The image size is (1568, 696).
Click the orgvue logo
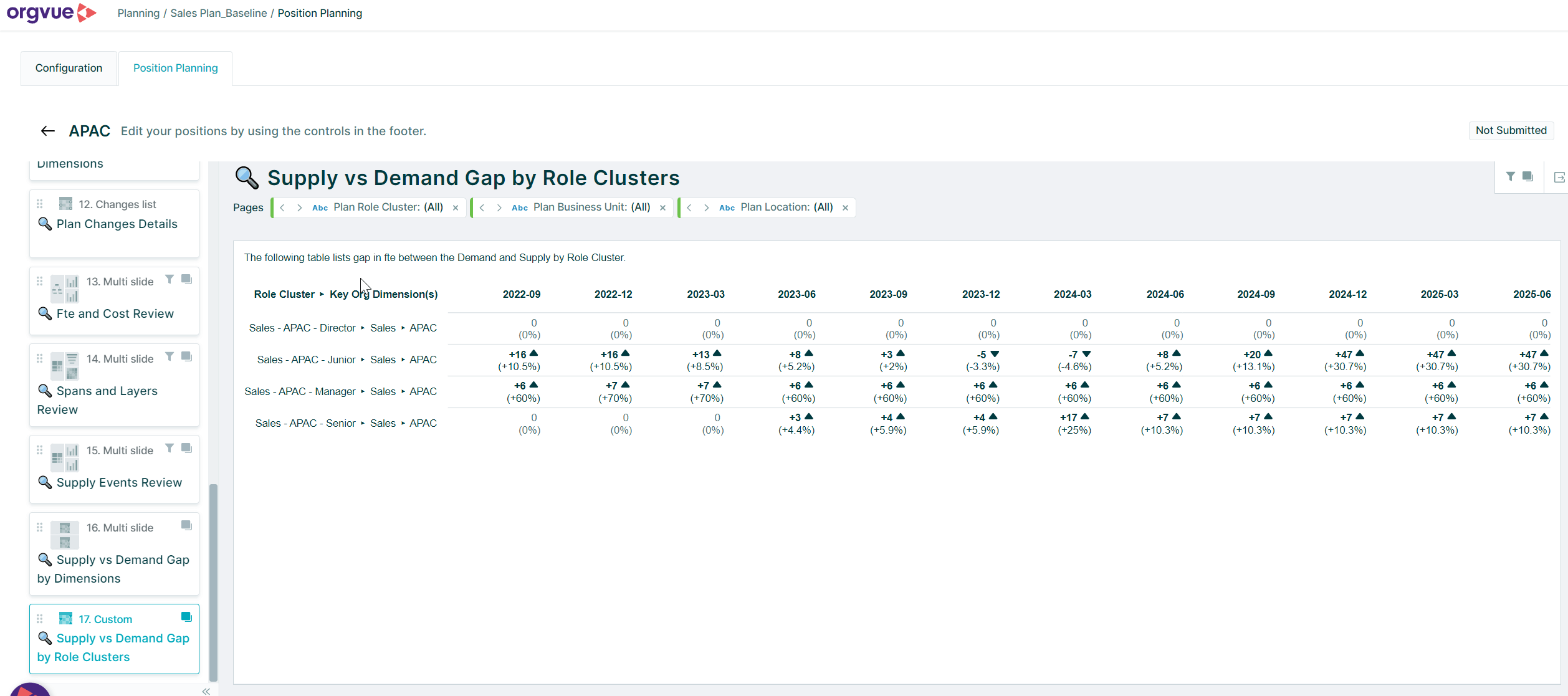(x=51, y=13)
